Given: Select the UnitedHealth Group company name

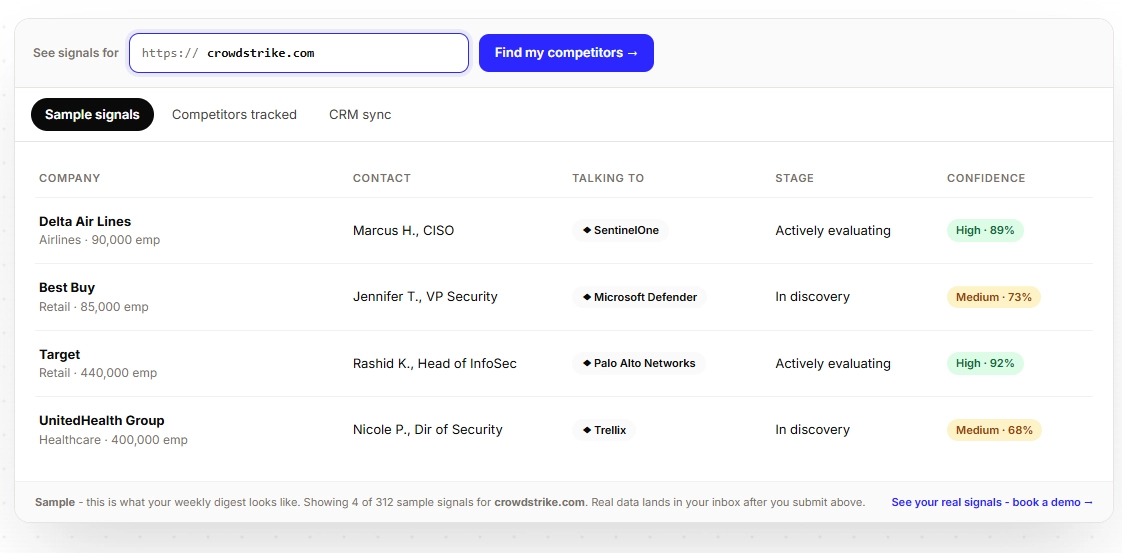Looking at the screenshot, I should 102,421.
